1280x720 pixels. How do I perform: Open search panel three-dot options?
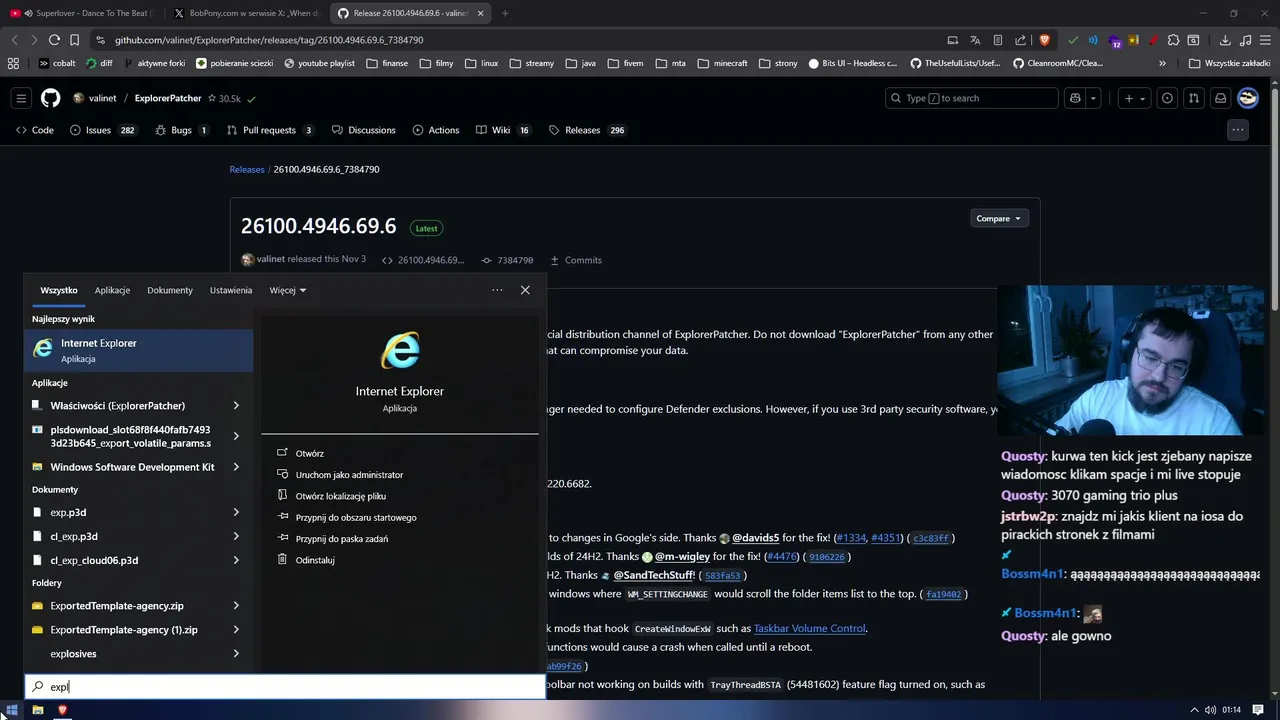[x=497, y=290]
